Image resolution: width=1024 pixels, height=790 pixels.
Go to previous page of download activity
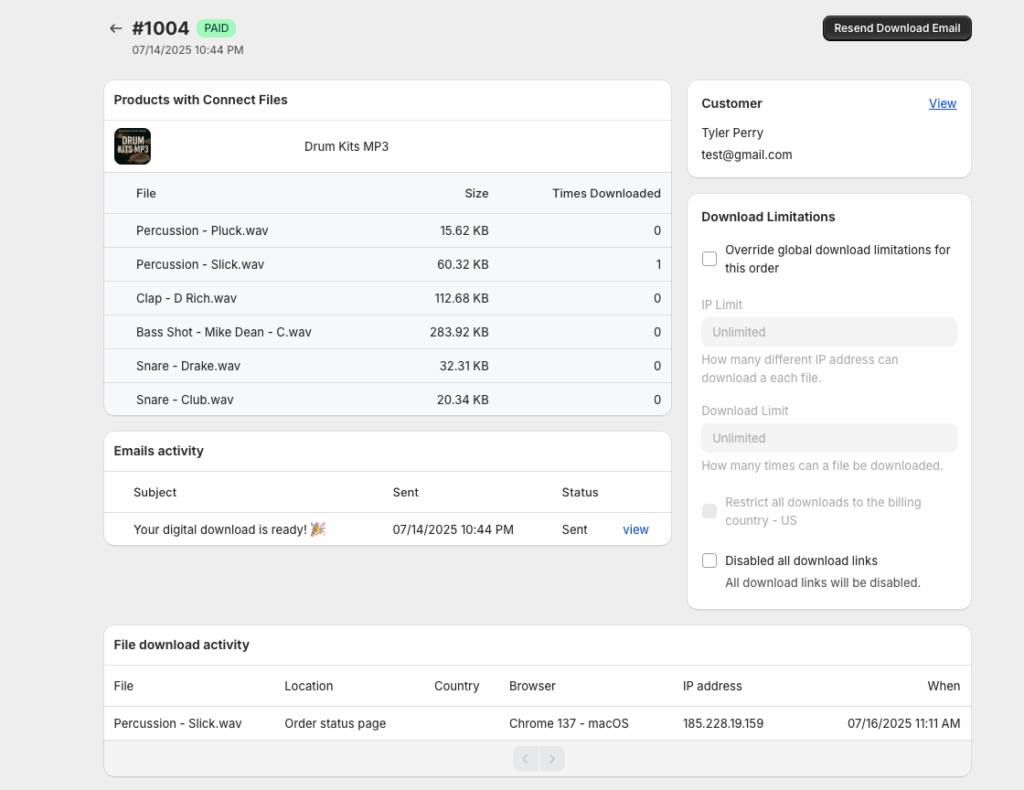(526, 759)
